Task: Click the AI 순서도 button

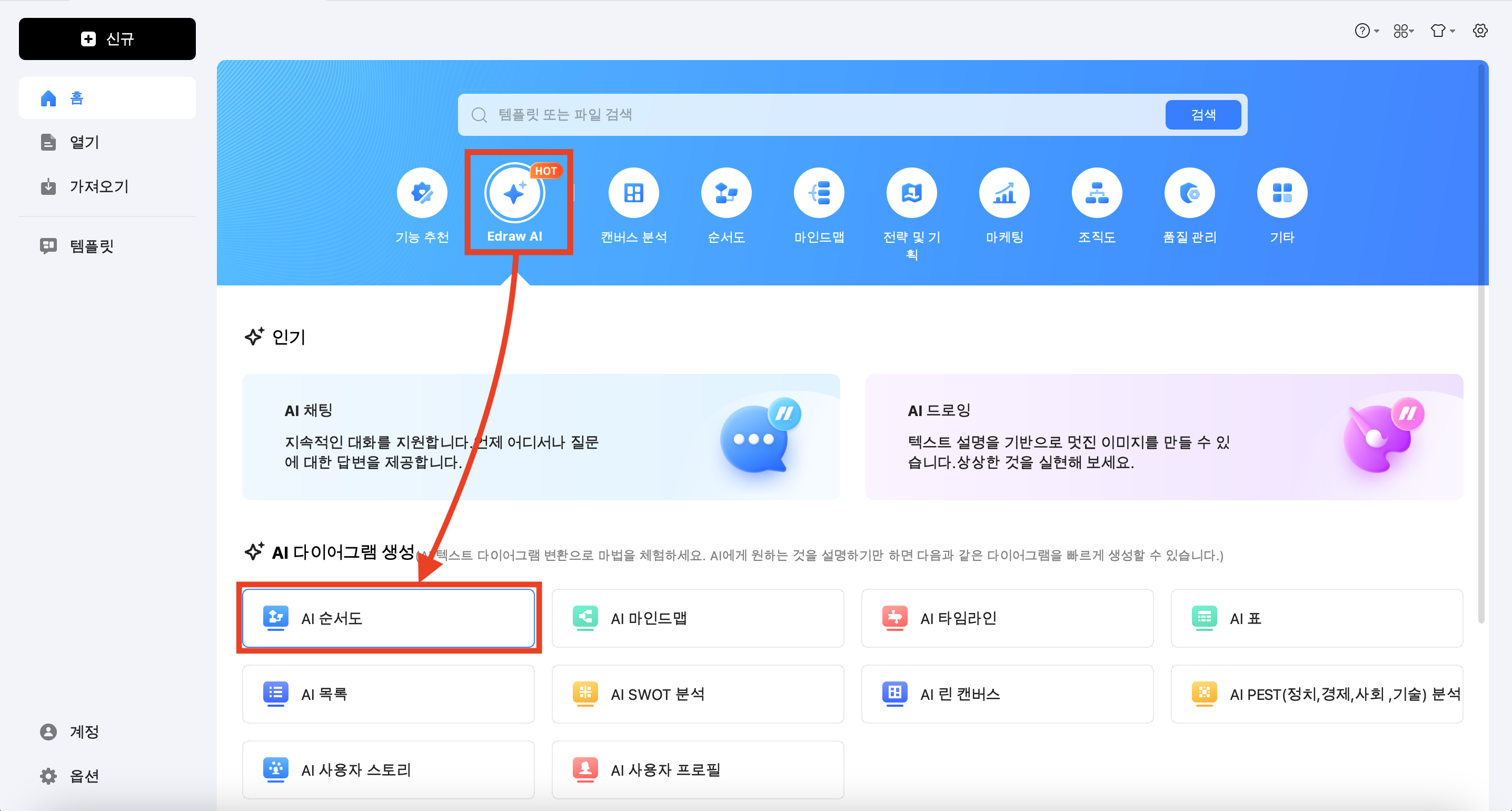Action: coord(389,618)
